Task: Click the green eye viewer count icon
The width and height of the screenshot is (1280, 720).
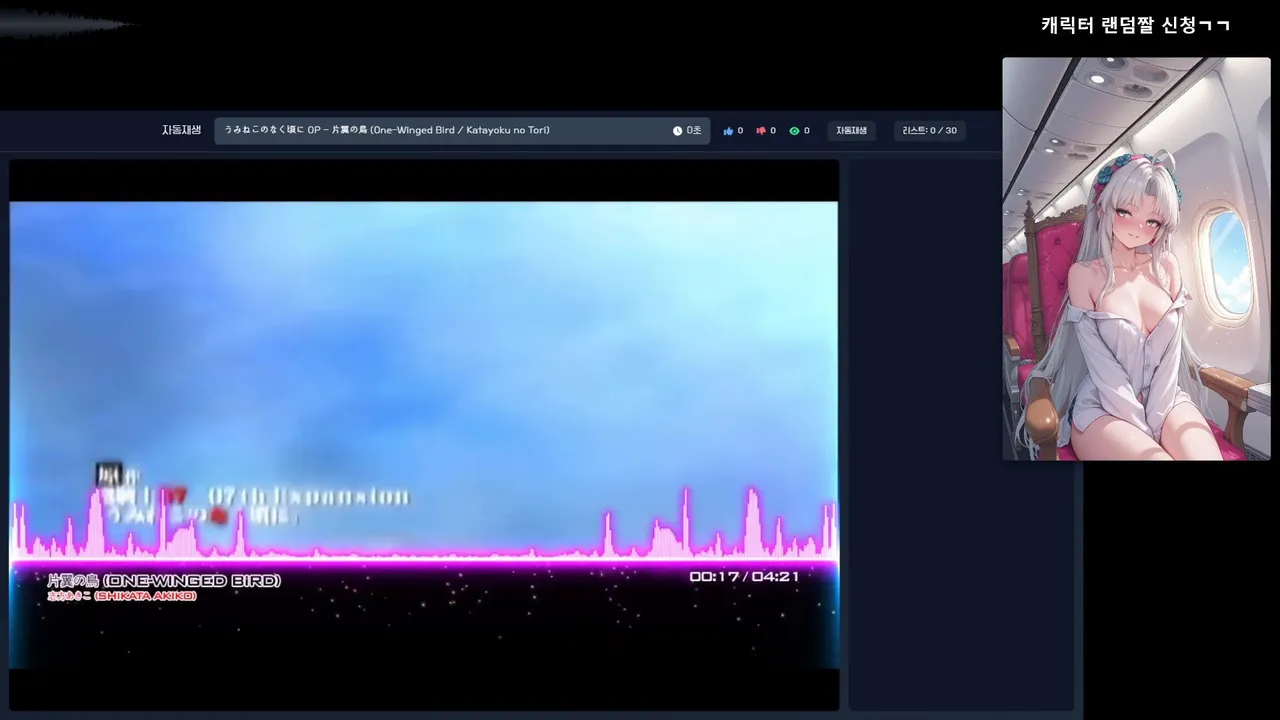Action: point(794,131)
